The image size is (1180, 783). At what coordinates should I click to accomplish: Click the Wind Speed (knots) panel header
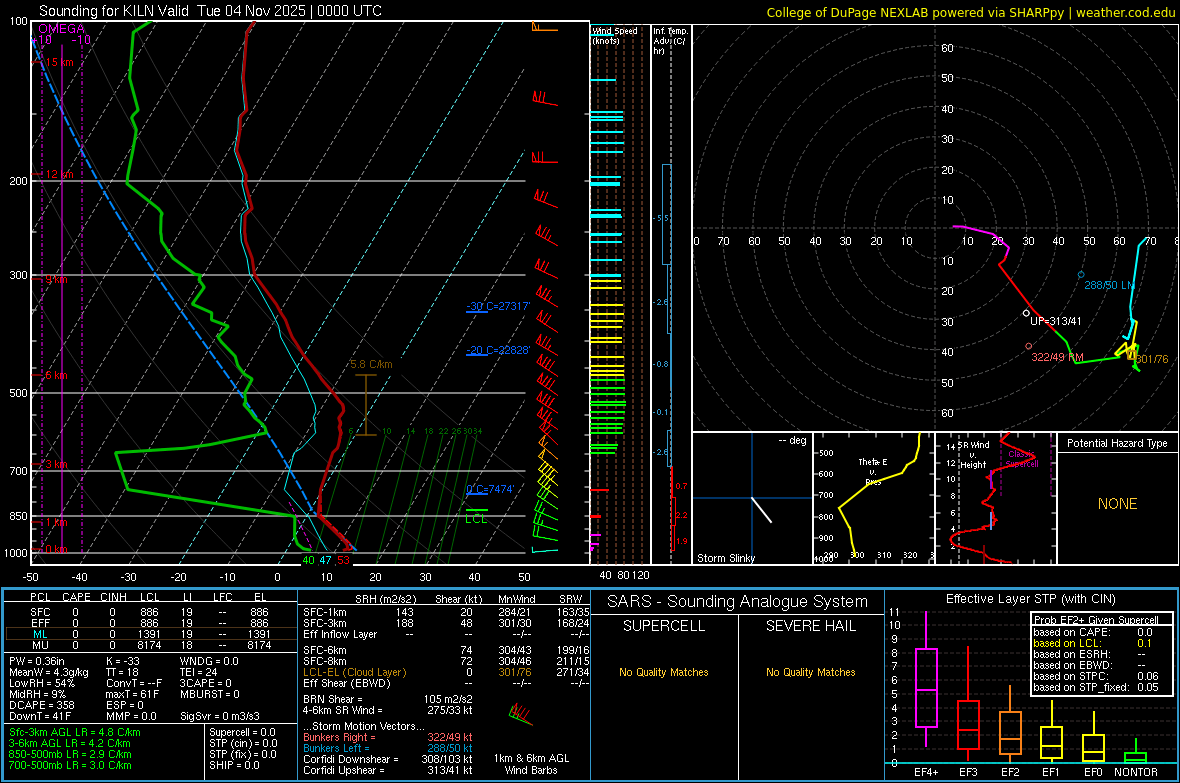pos(614,35)
